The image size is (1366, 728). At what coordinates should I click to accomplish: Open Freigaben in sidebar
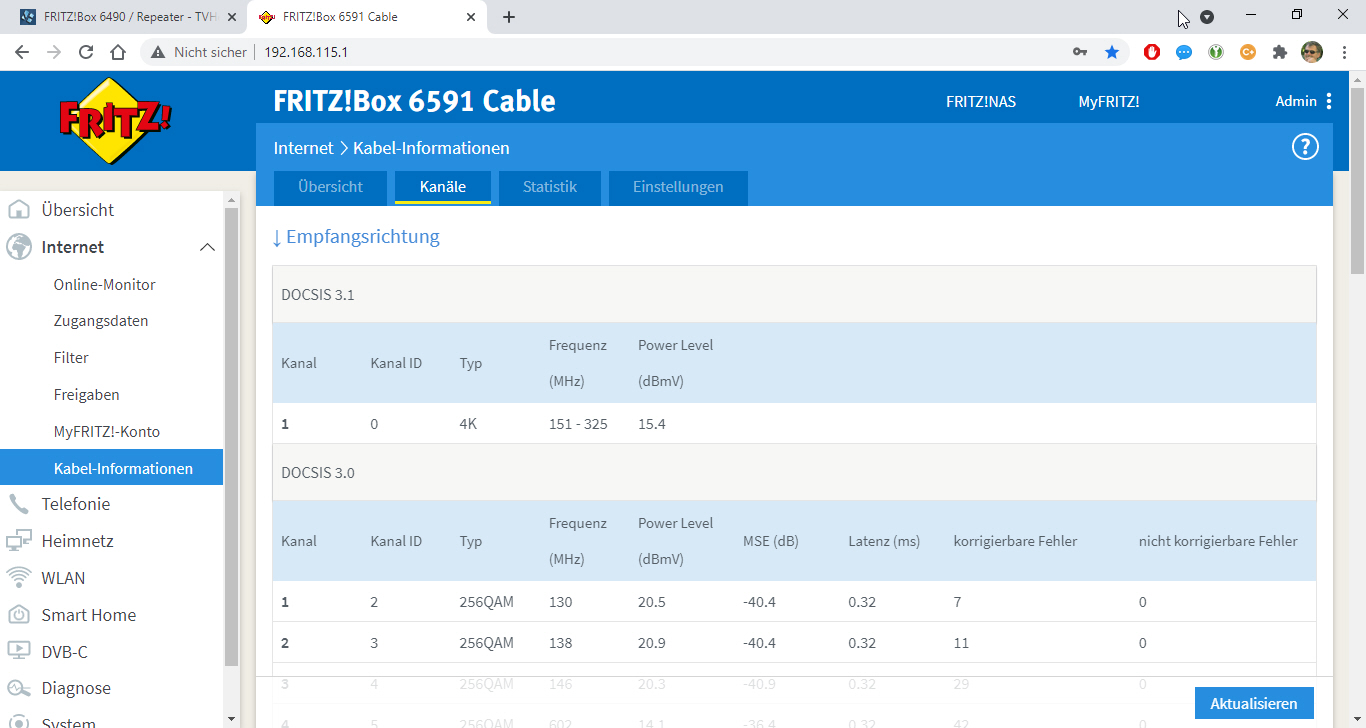pos(87,395)
